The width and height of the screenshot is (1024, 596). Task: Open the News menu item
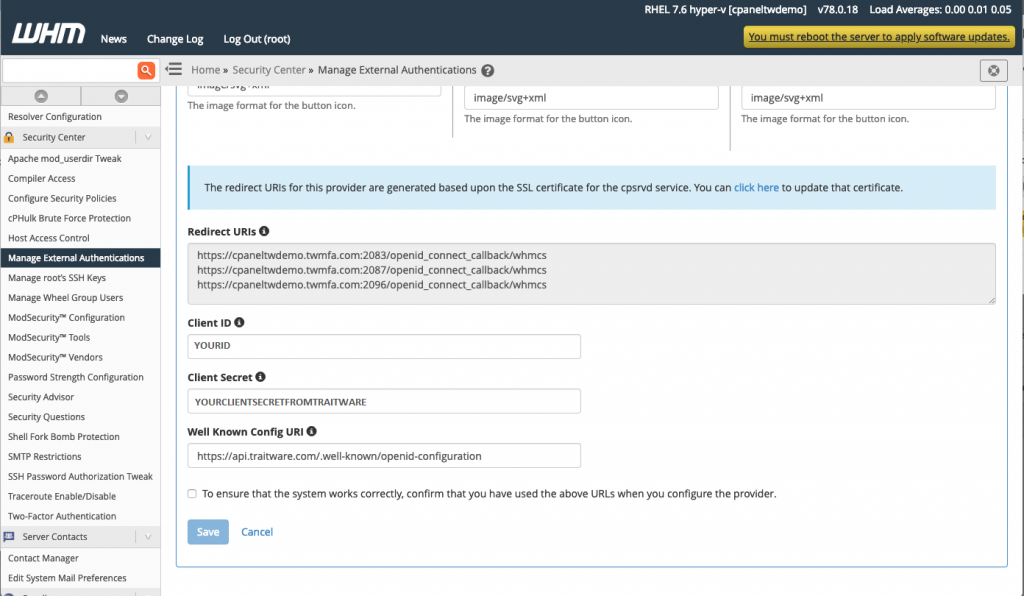pyautogui.click(x=114, y=39)
